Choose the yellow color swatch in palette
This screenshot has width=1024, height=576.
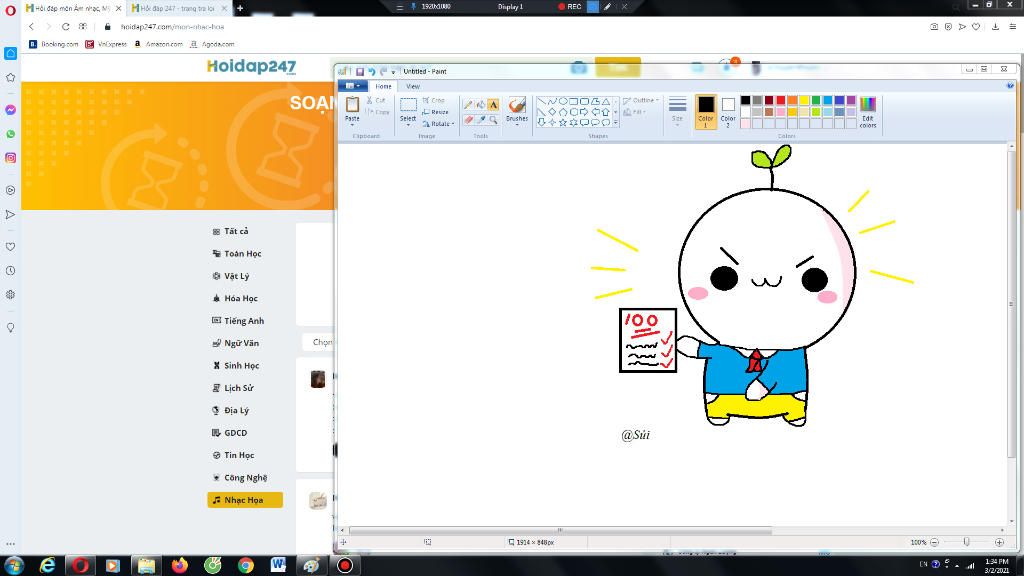tap(804, 100)
